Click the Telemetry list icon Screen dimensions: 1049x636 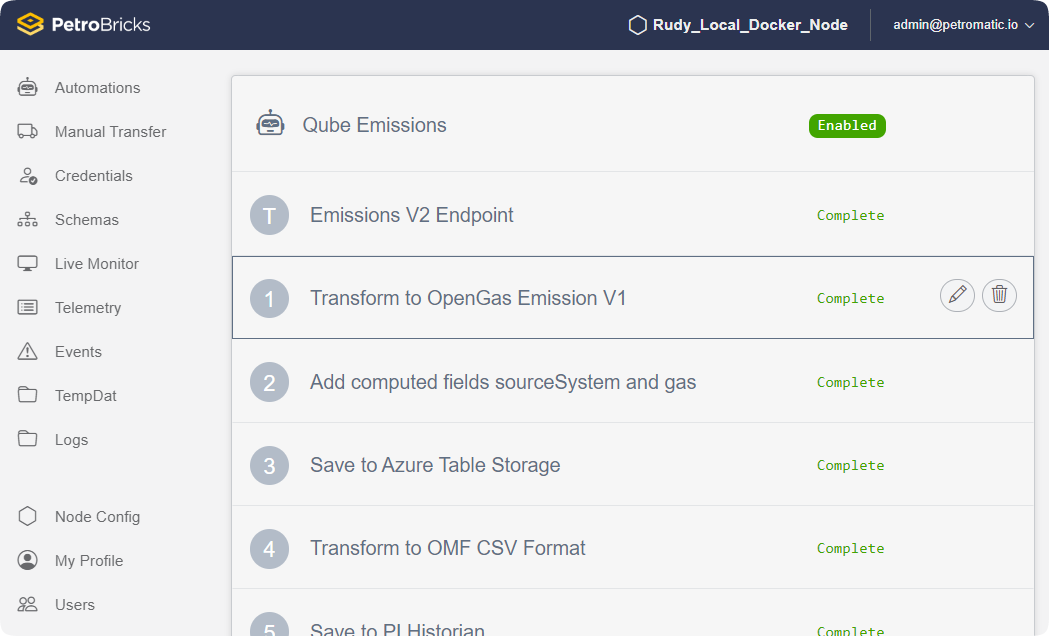click(27, 307)
